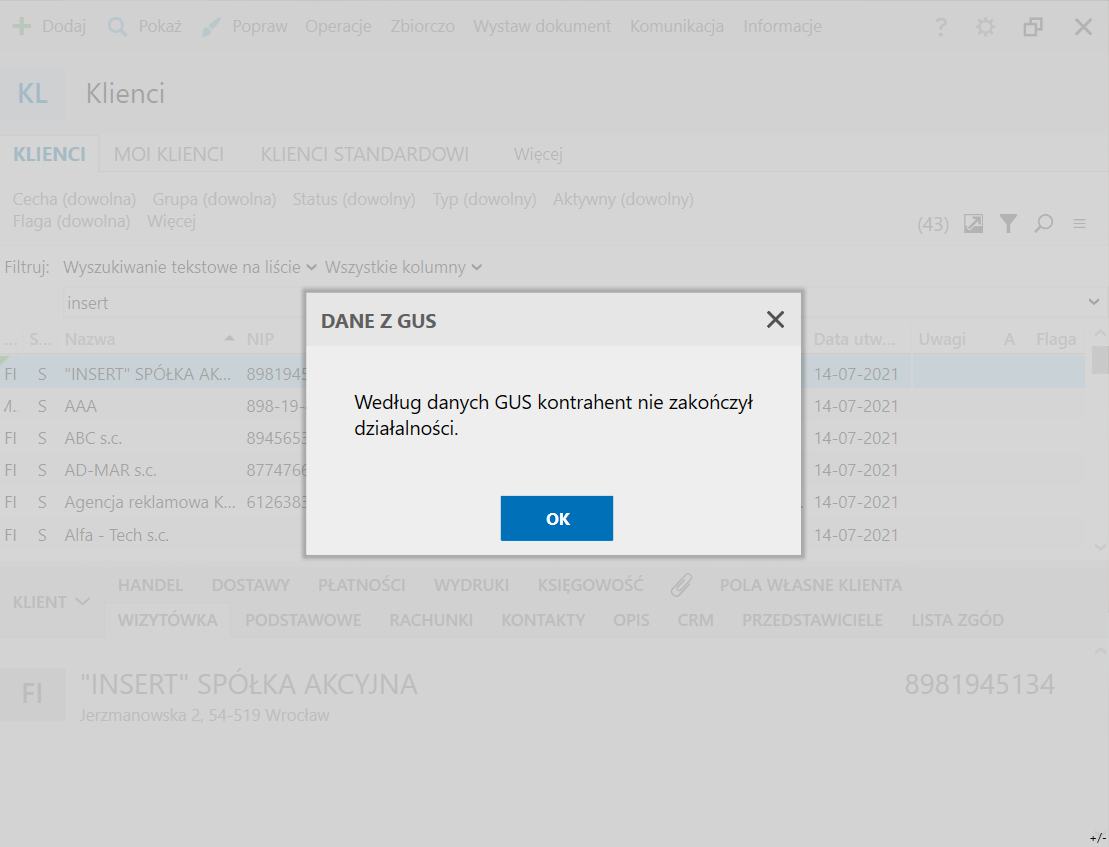Click the funnel filter icon

[x=1008, y=224]
